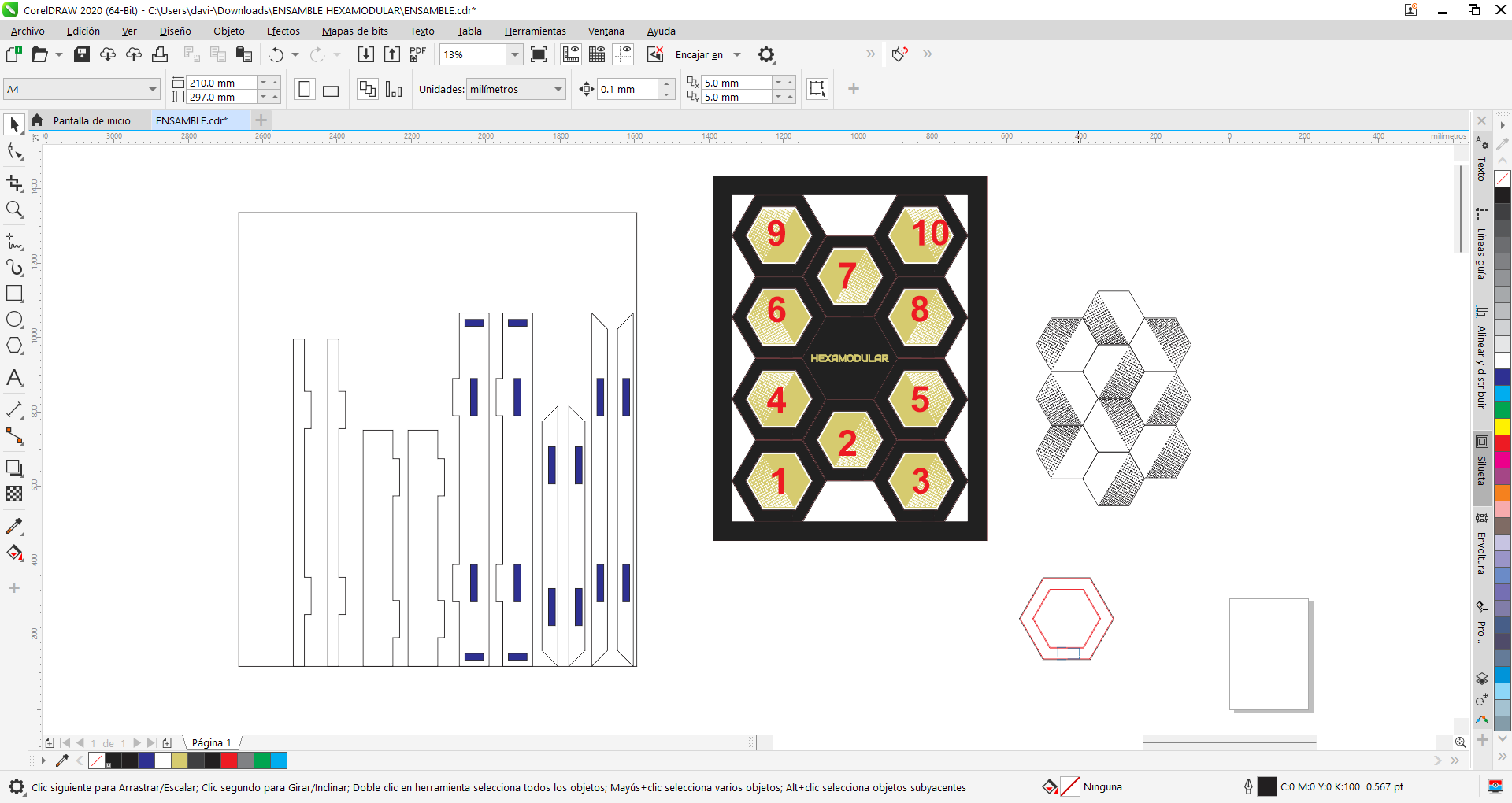Select the Connector tool
Viewport: 1512px width, 803px height.
click(x=14, y=435)
